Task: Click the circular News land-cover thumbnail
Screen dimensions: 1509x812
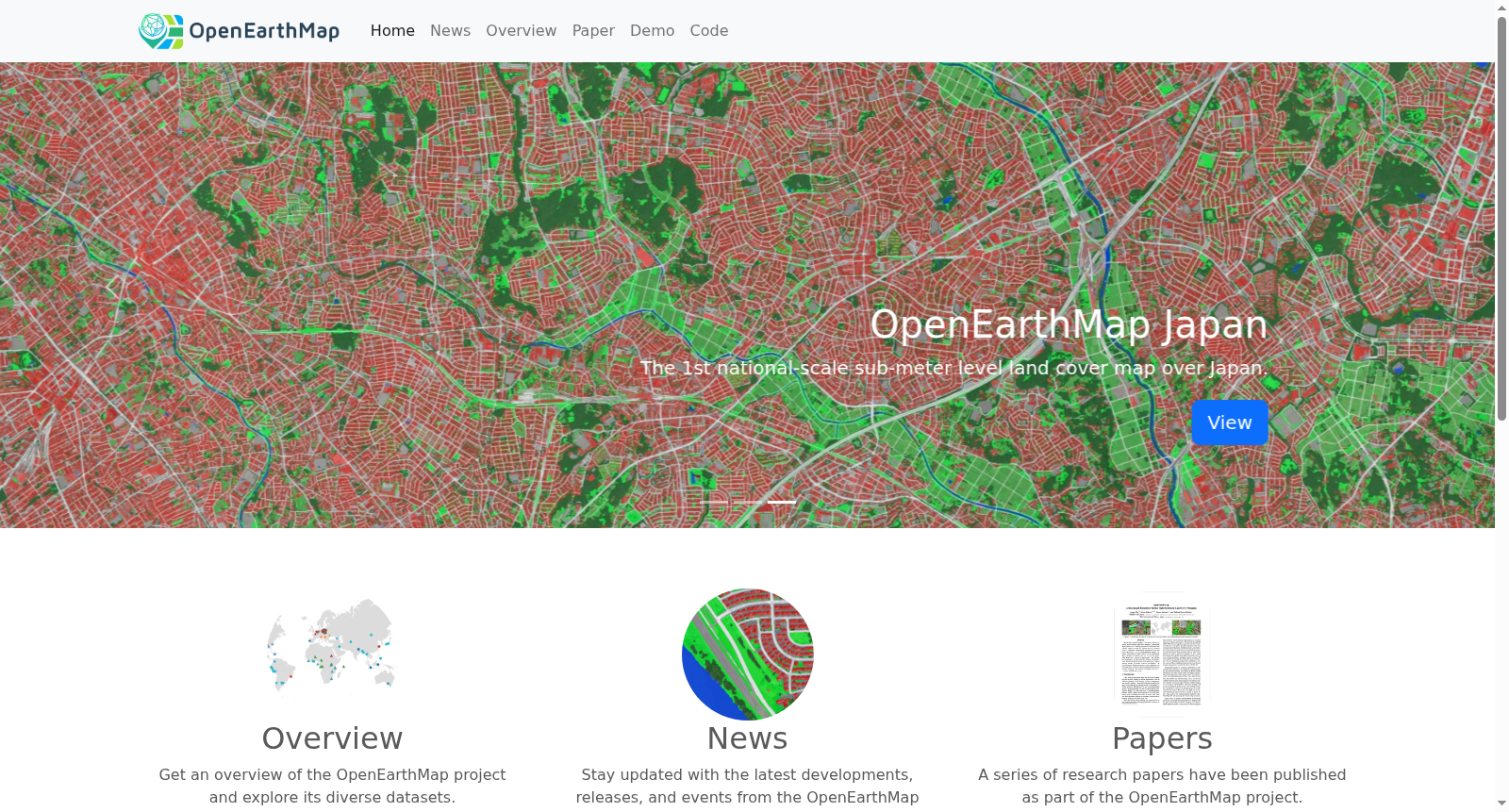Action: point(748,655)
